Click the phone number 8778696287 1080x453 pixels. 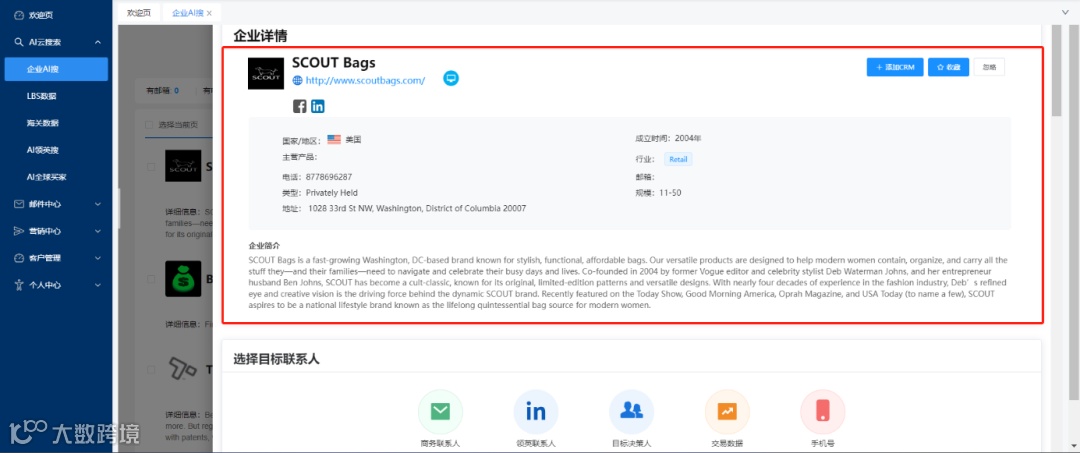coord(329,177)
